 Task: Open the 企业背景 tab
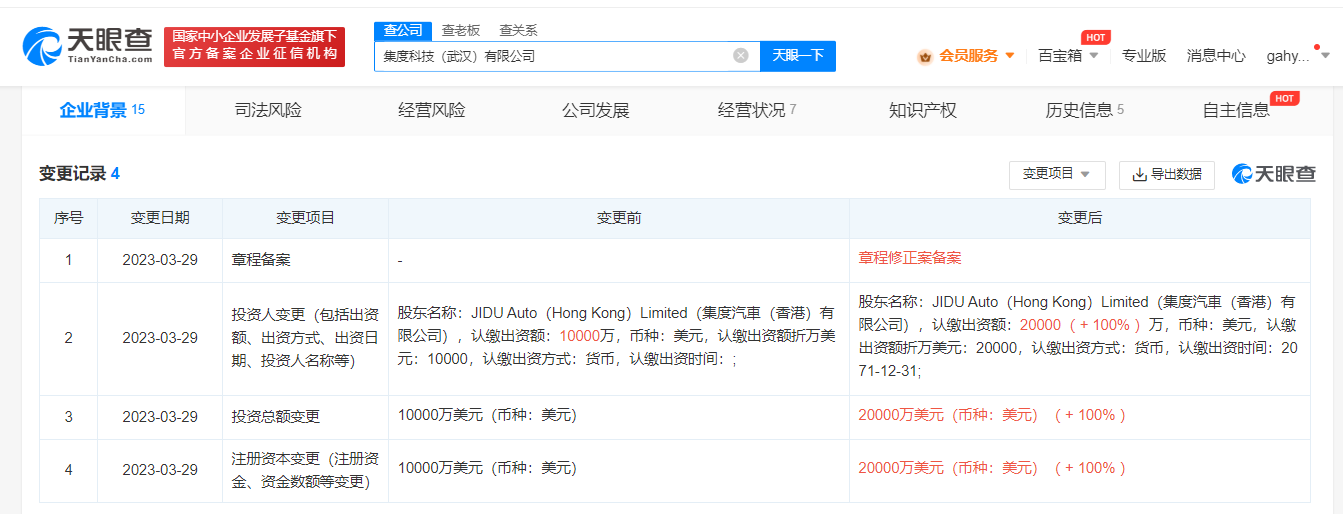coord(102,110)
